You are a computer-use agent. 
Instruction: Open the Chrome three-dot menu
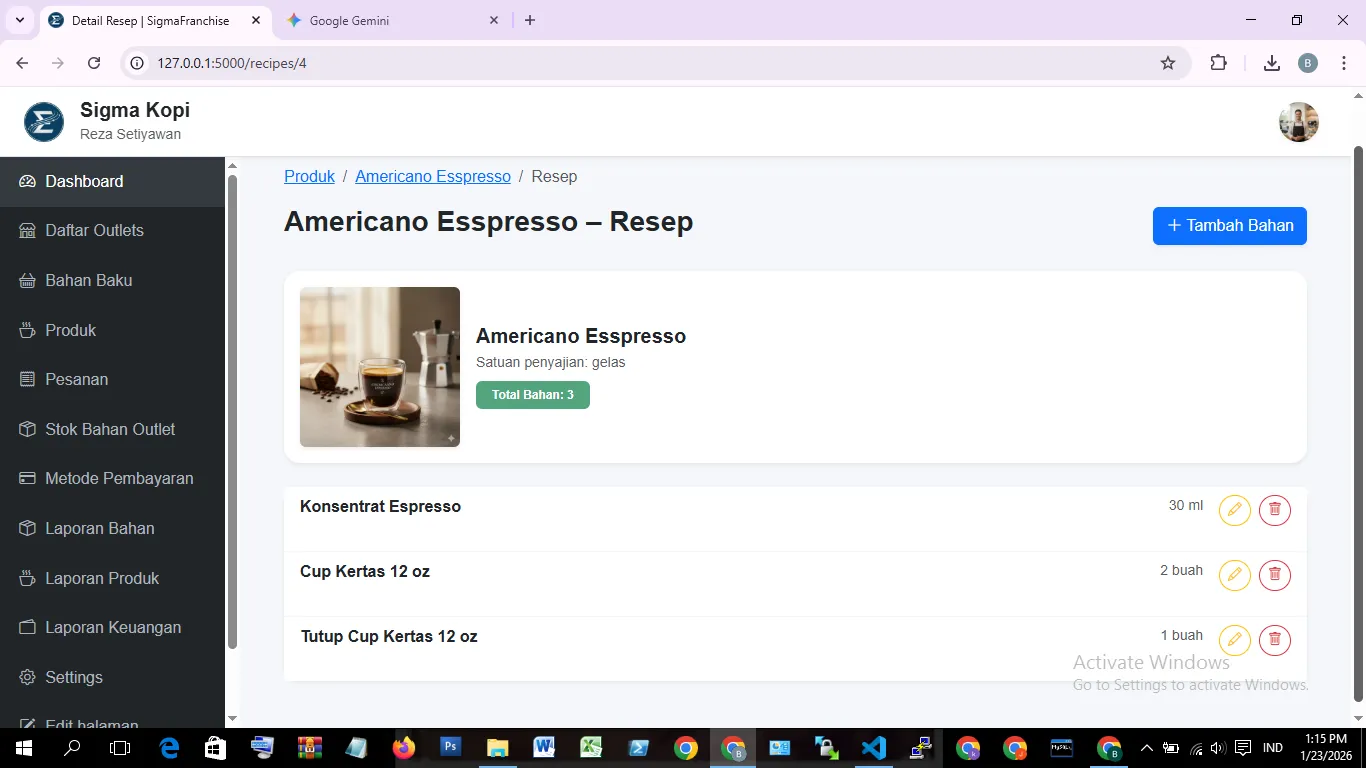coord(1344,63)
